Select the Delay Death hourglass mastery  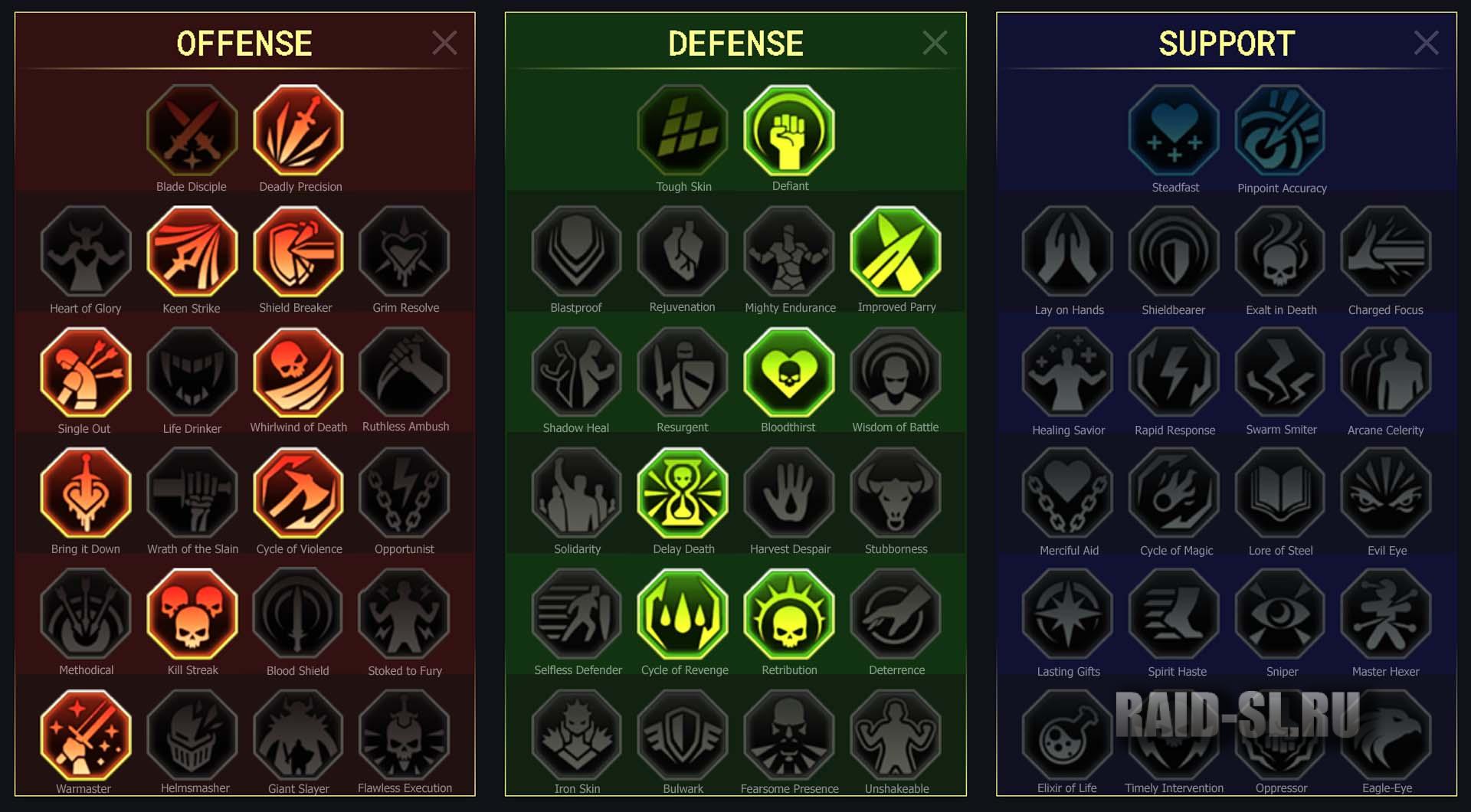click(683, 493)
